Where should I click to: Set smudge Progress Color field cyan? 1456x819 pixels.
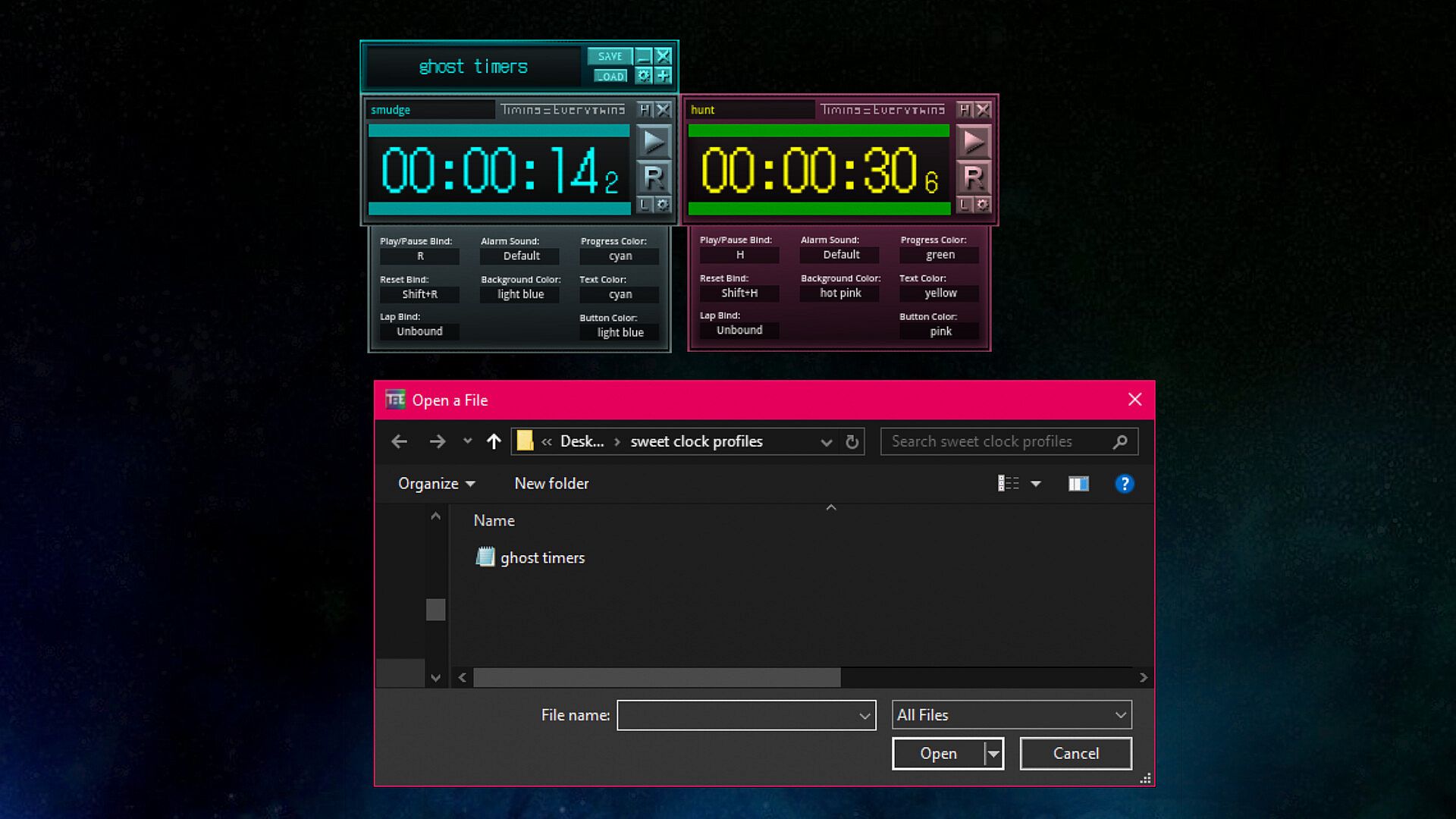pyautogui.click(x=620, y=256)
